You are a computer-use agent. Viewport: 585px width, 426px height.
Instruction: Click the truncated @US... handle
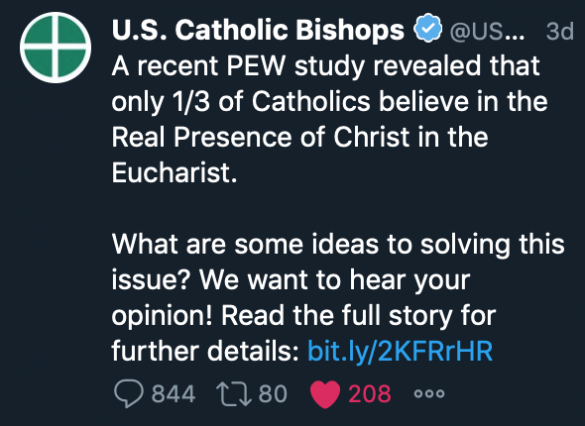click(487, 31)
